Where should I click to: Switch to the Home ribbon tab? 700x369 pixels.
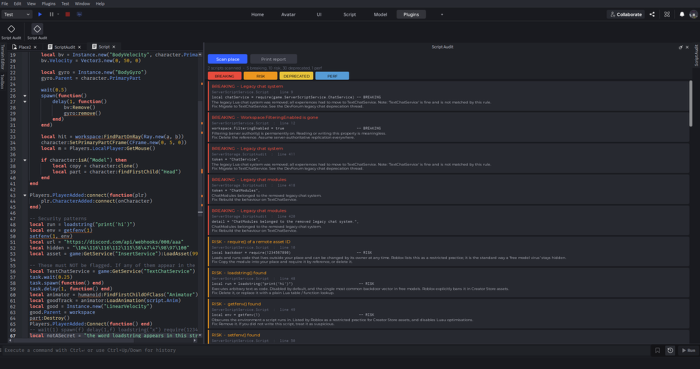point(257,14)
